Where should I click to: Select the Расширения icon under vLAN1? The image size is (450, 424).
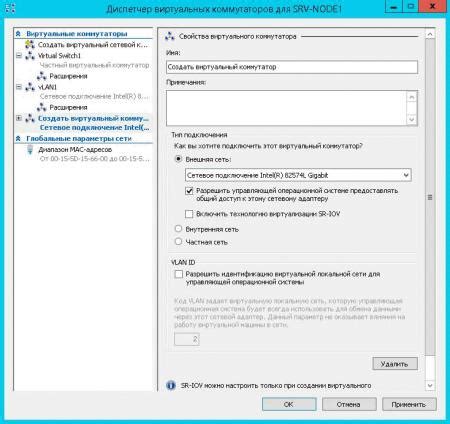click(42, 107)
